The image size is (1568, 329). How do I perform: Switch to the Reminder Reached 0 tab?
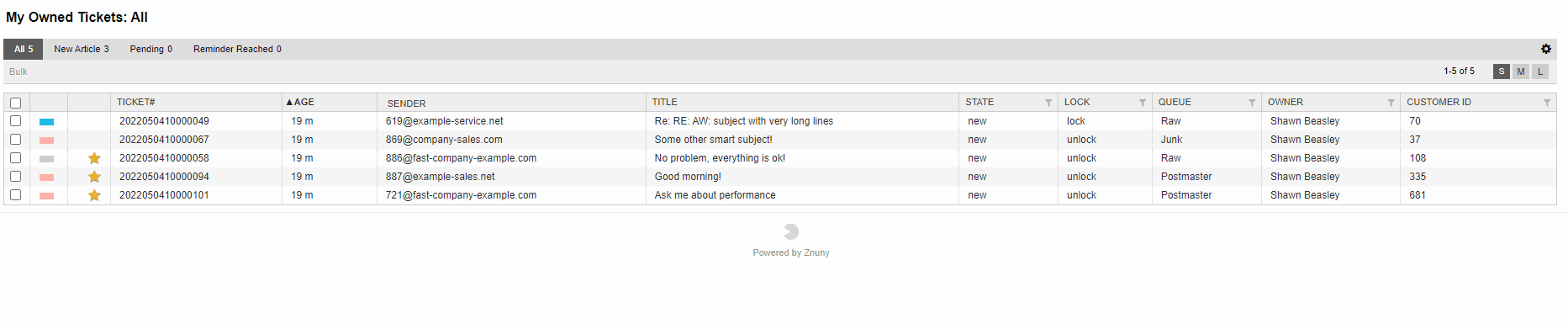tap(237, 49)
